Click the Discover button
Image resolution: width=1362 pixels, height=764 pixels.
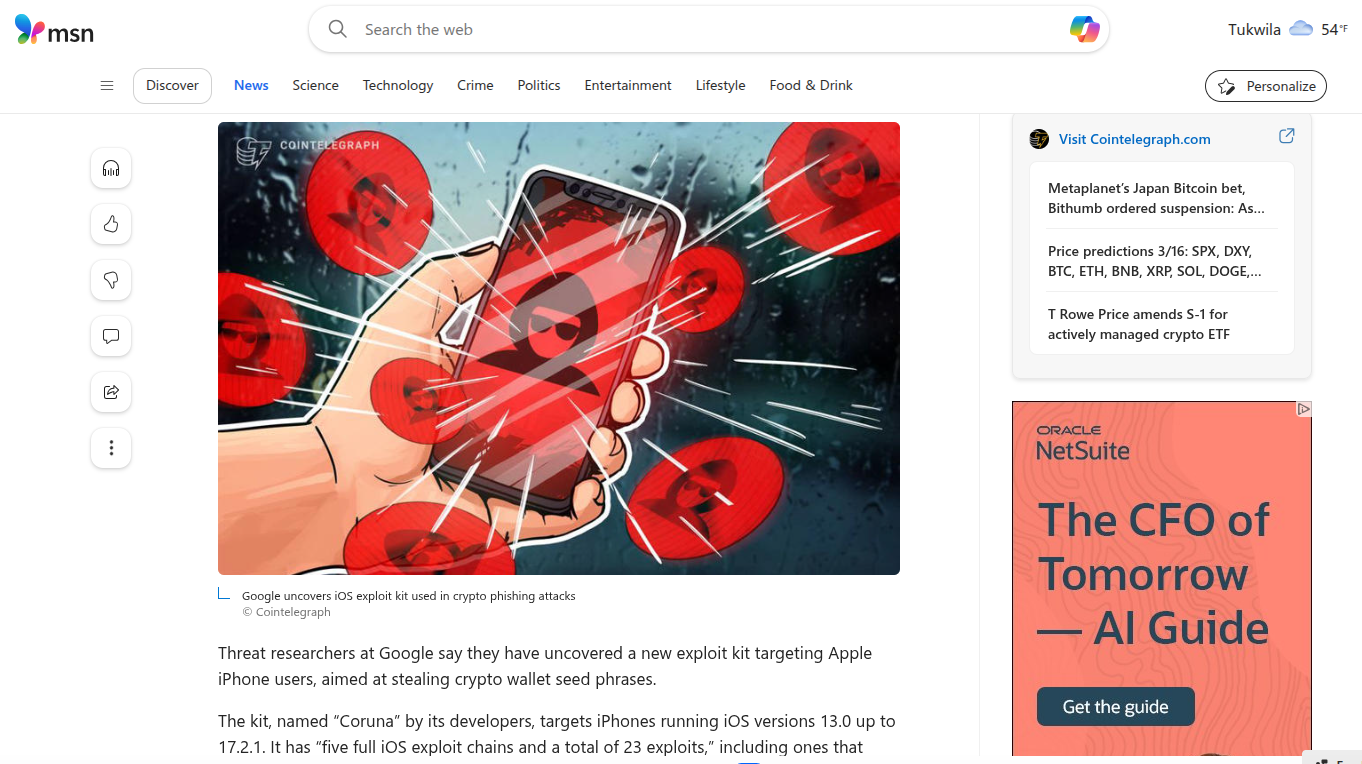[172, 86]
